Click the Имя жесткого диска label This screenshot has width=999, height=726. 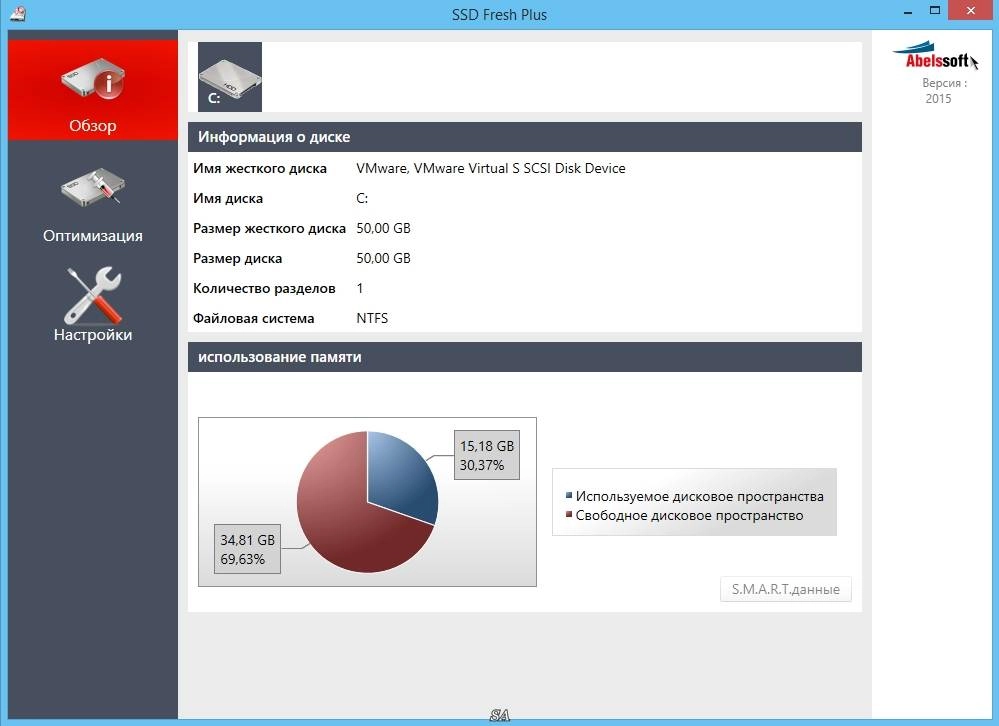pyautogui.click(x=260, y=169)
